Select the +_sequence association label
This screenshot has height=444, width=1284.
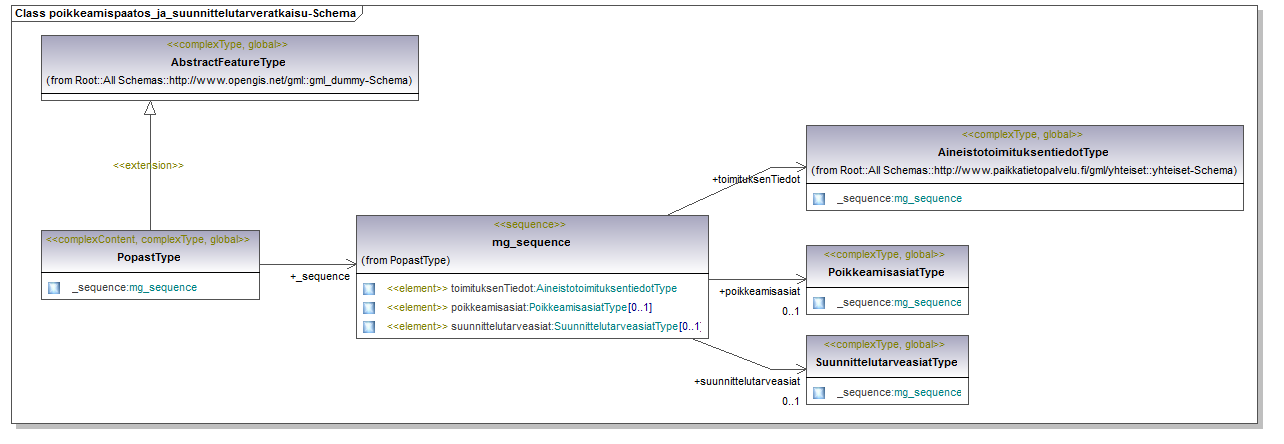point(320,276)
